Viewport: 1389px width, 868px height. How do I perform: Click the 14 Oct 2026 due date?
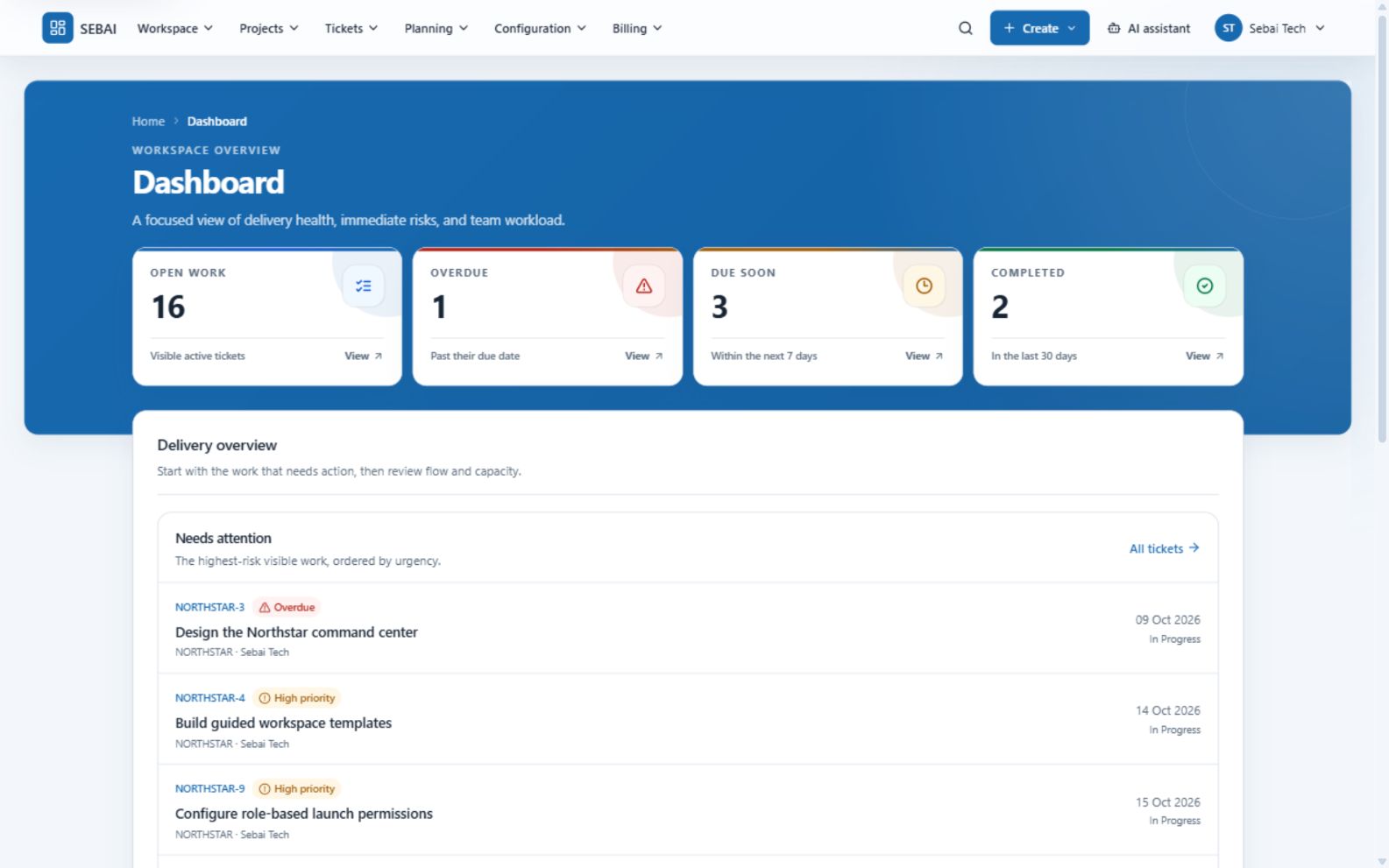pyautogui.click(x=1168, y=711)
